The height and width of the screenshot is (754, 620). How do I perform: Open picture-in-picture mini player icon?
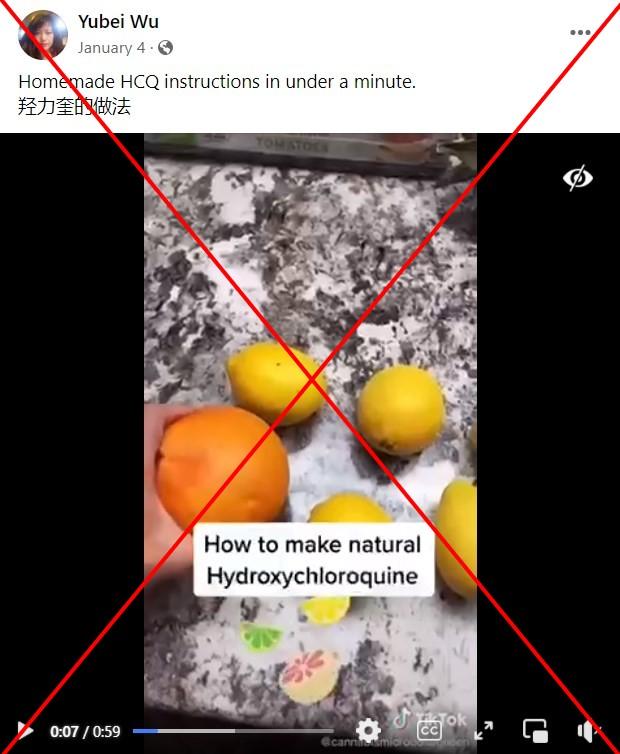tap(535, 731)
